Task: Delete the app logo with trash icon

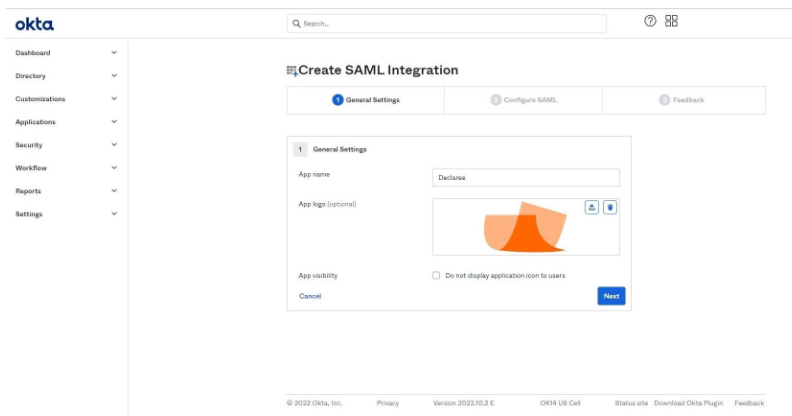Action: [x=610, y=207]
